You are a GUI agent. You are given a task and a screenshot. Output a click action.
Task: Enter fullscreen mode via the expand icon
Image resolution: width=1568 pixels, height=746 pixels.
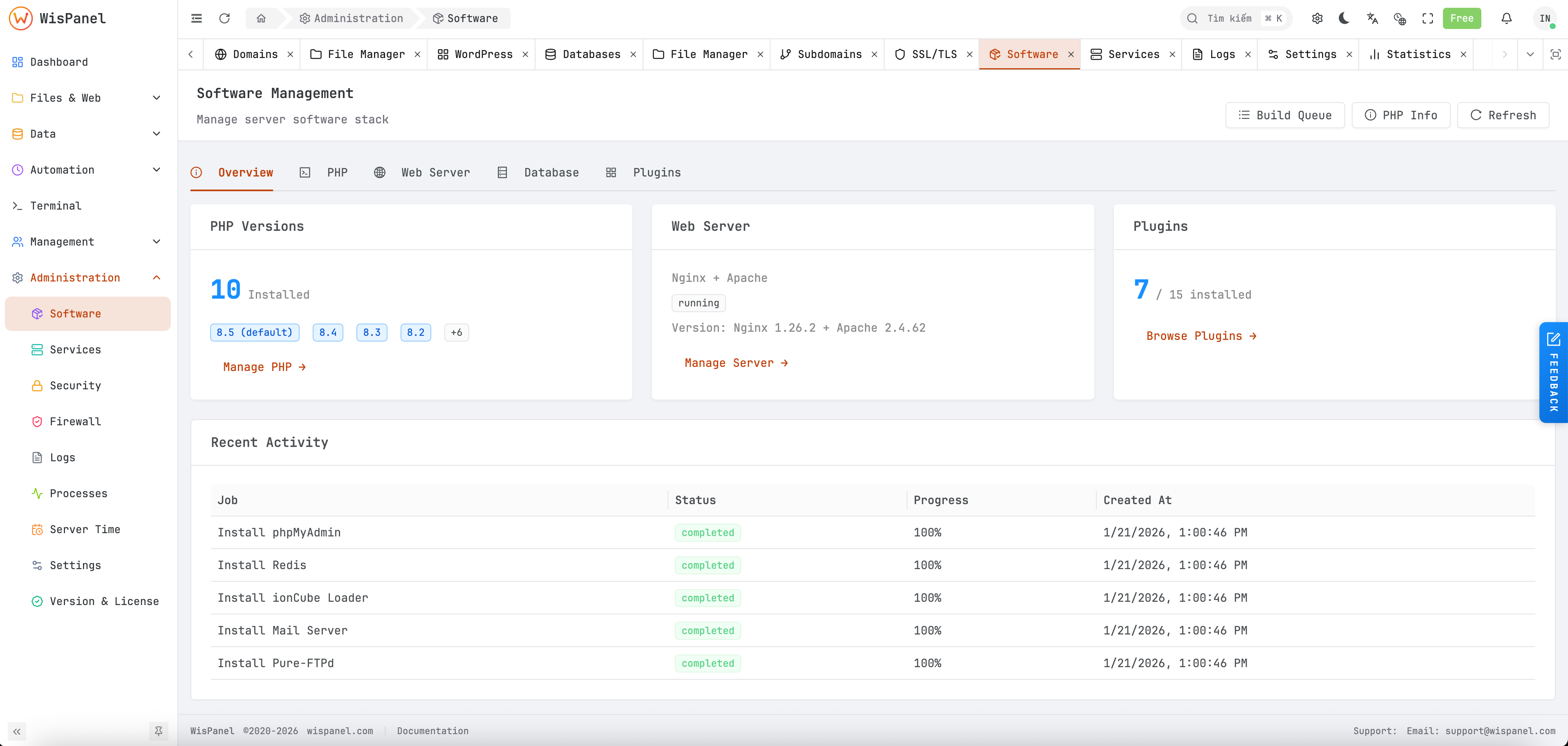1428,18
